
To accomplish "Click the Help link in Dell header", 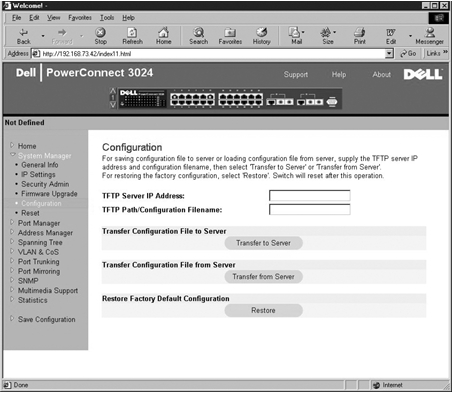I will [339, 75].
